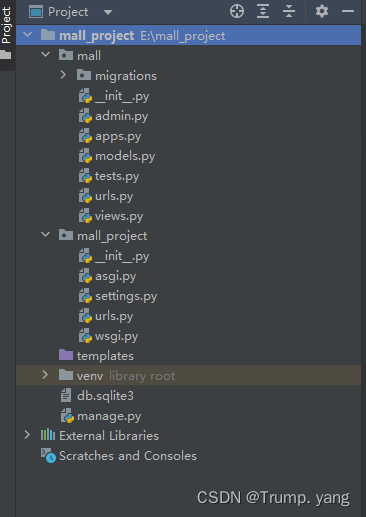
Task: Hide the Project panel with the minus icon
Action: [x=348, y=12]
